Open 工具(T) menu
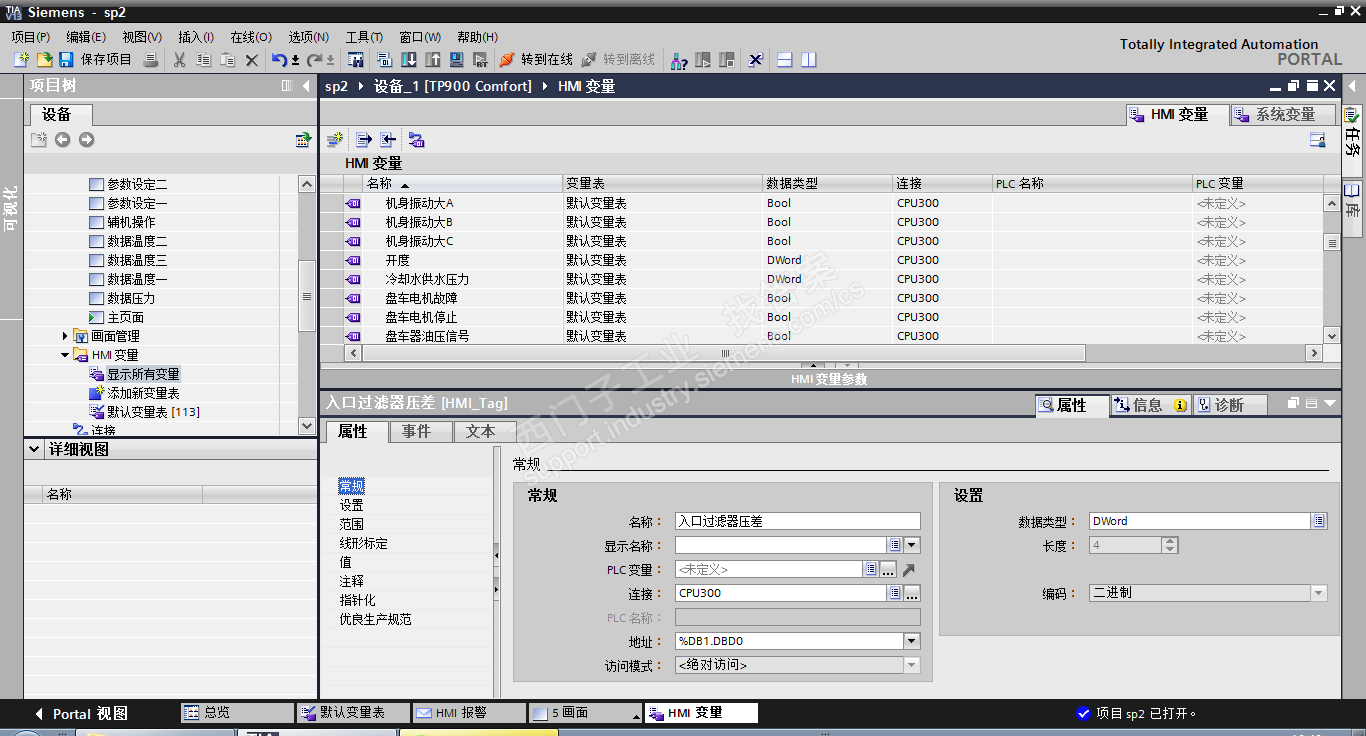The image size is (1366, 736). (365, 37)
